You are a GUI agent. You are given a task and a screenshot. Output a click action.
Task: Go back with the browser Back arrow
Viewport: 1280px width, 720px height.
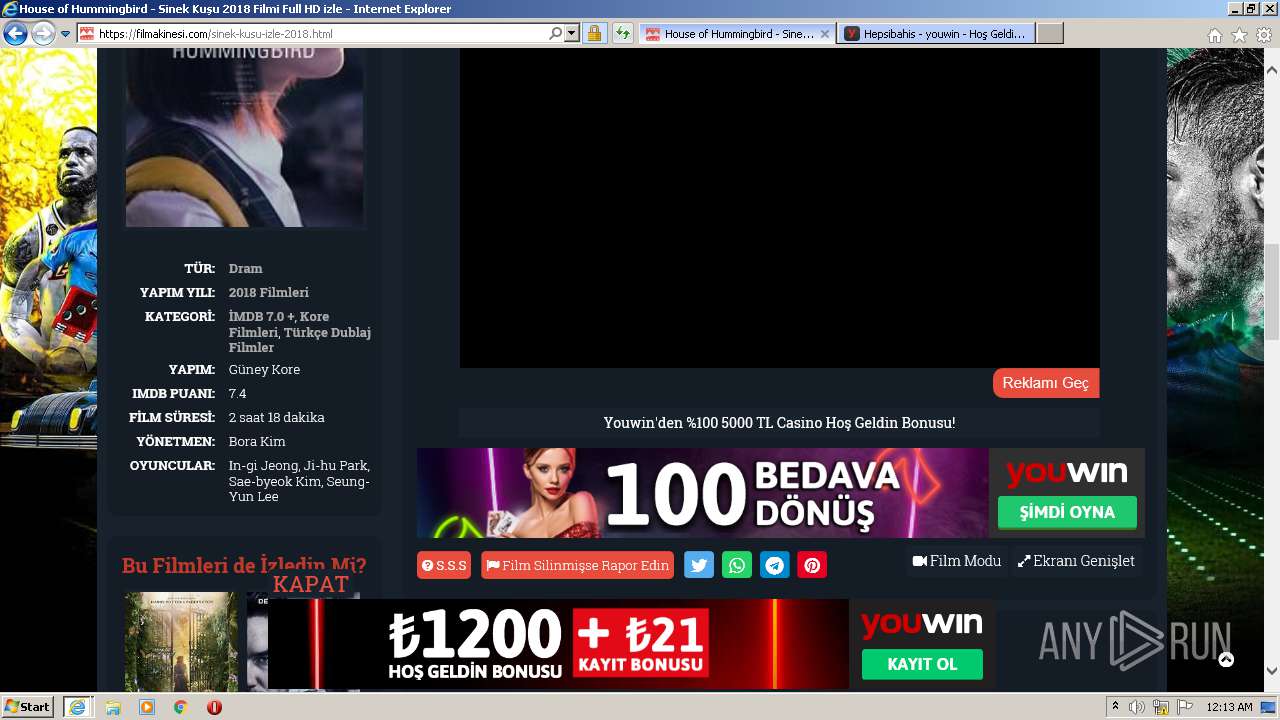pos(15,34)
